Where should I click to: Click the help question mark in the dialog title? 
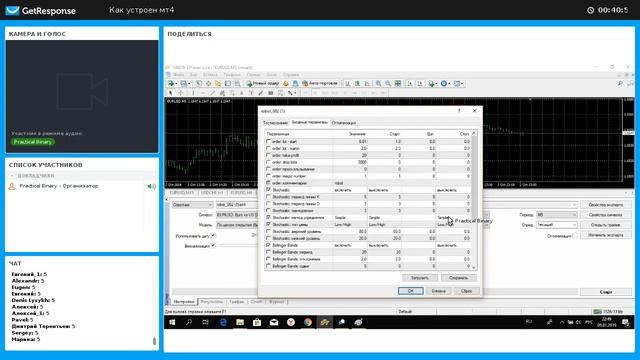click(459, 111)
